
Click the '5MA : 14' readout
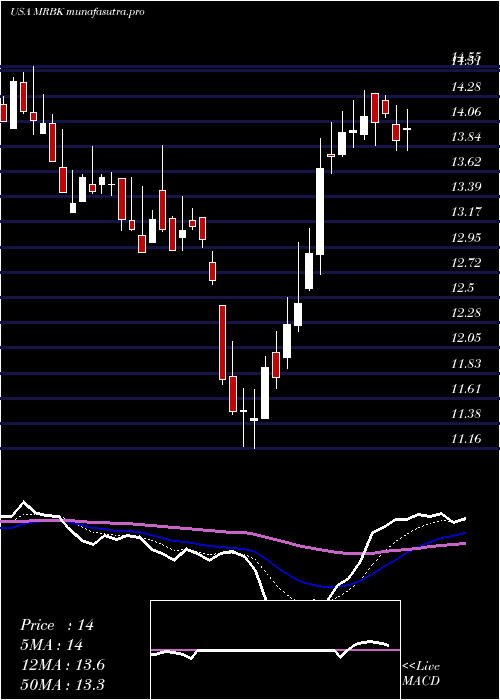51,645
